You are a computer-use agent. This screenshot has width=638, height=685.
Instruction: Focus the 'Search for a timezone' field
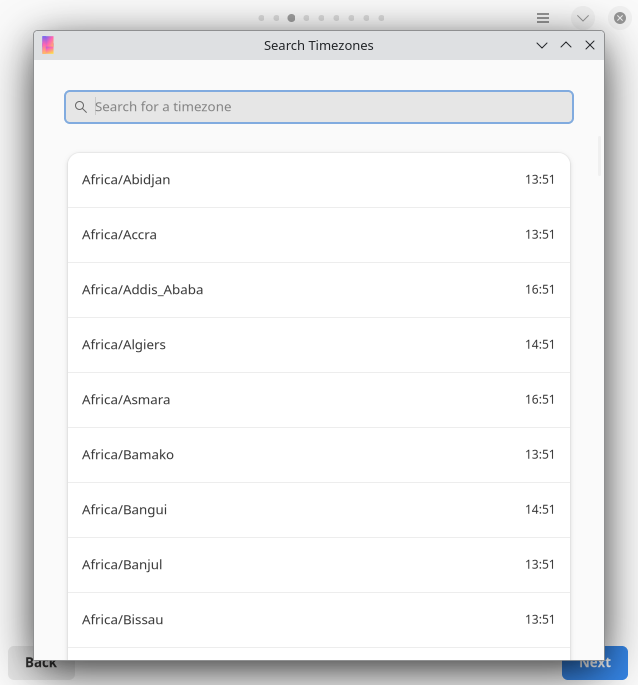[x=330, y=107]
